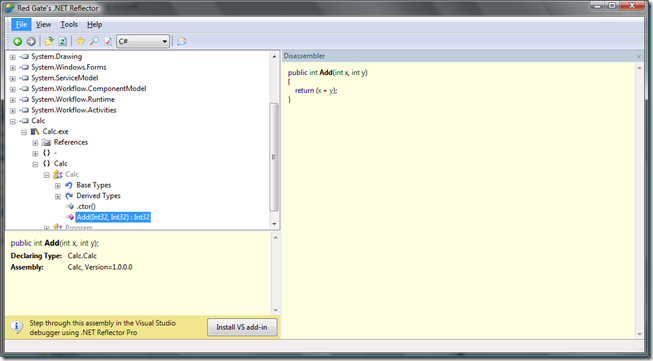
Task: Expand the Derived Types node
Action: [58, 196]
